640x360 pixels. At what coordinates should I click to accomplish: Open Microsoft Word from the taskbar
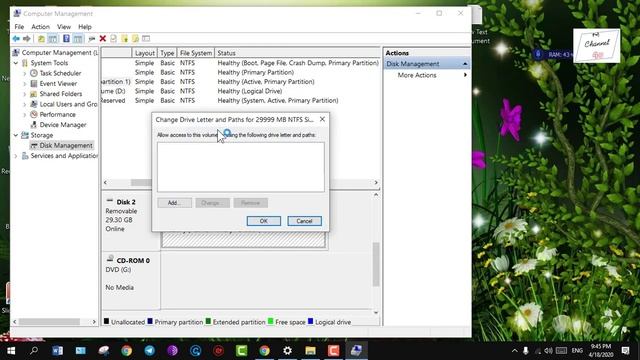coord(58,350)
